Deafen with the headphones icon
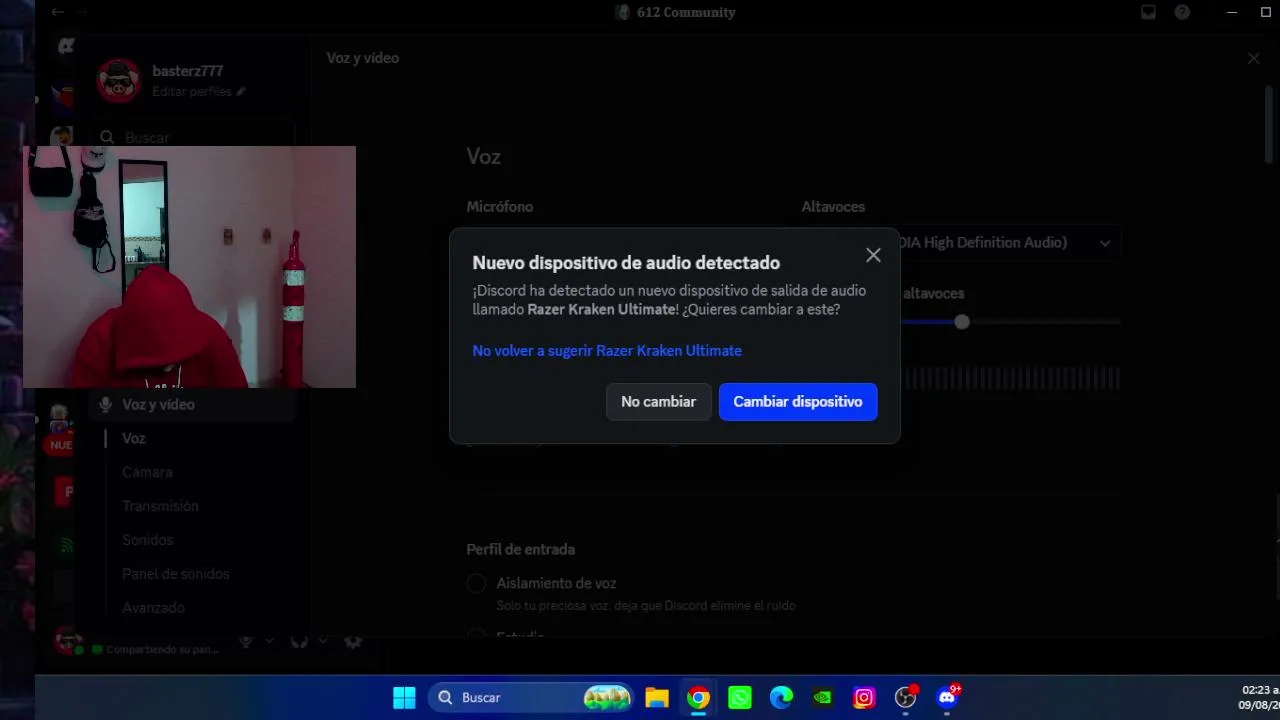Viewport: 1280px width, 720px height. (299, 642)
